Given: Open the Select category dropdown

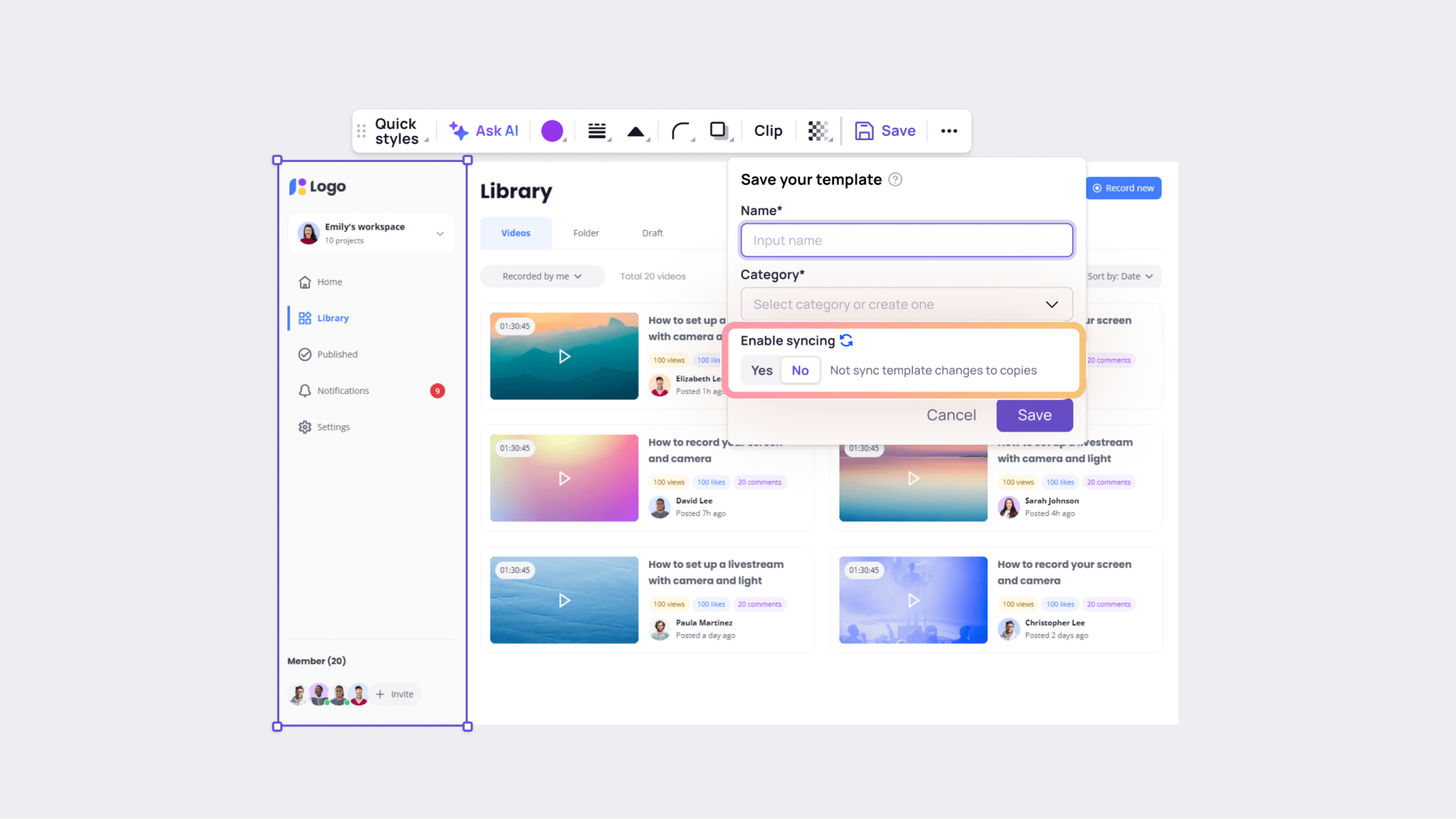Looking at the screenshot, I should 906,304.
